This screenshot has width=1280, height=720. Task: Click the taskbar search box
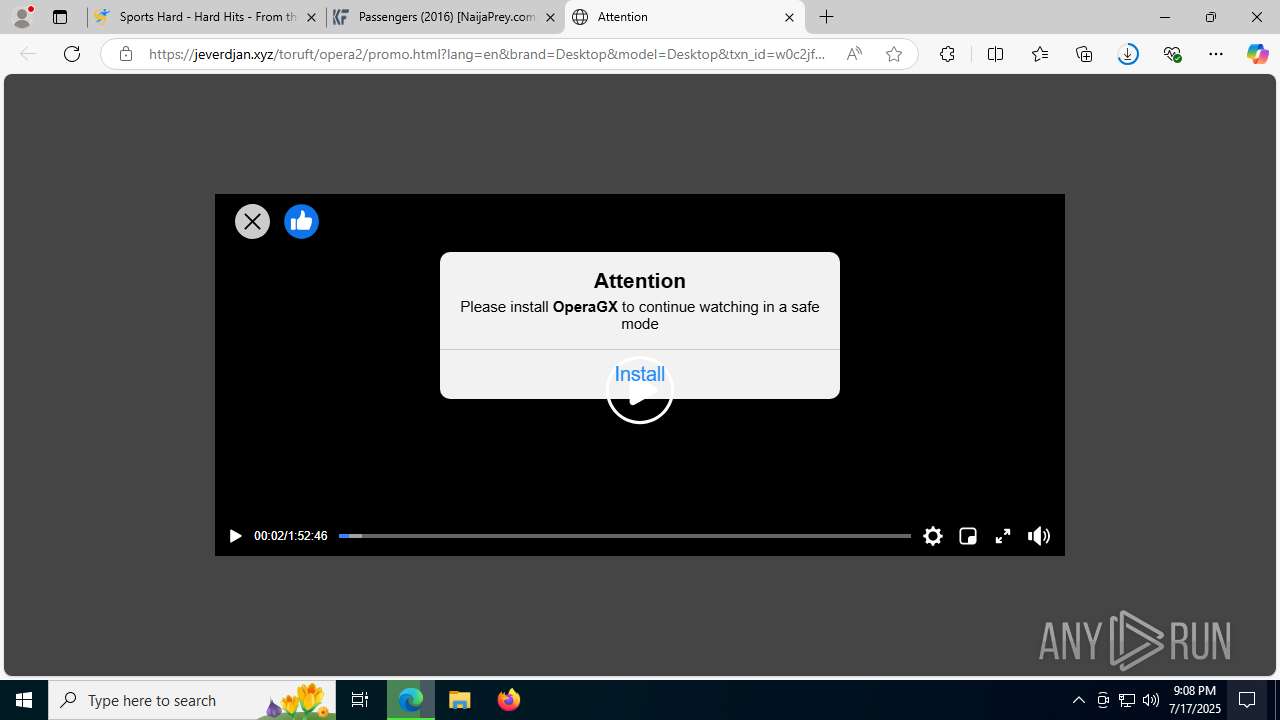(x=192, y=700)
